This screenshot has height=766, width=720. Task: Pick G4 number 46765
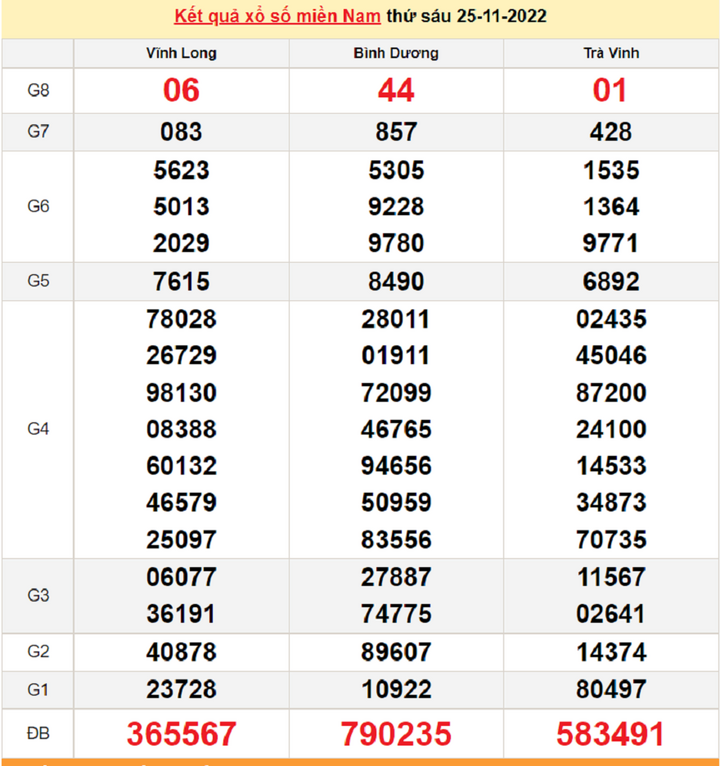(396, 429)
